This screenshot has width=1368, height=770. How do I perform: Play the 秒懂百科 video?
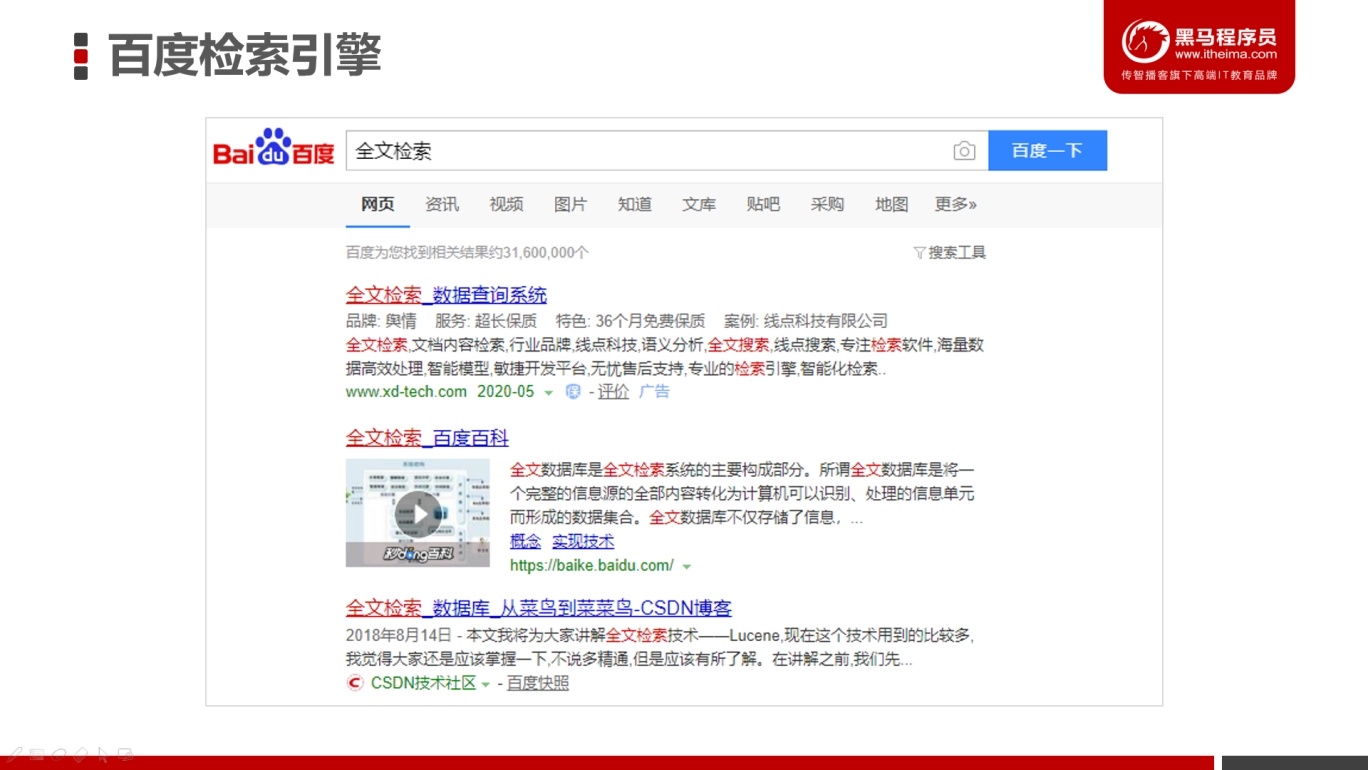(x=418, y=513)
